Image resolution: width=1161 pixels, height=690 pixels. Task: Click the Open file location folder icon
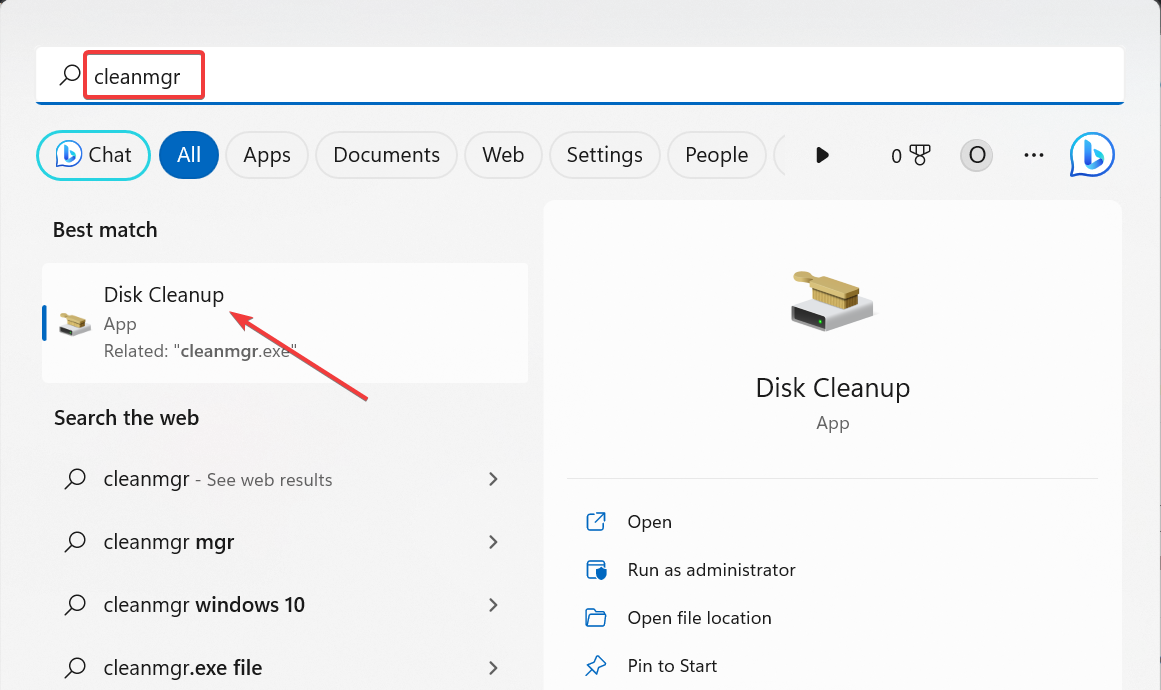click(596, 617)
